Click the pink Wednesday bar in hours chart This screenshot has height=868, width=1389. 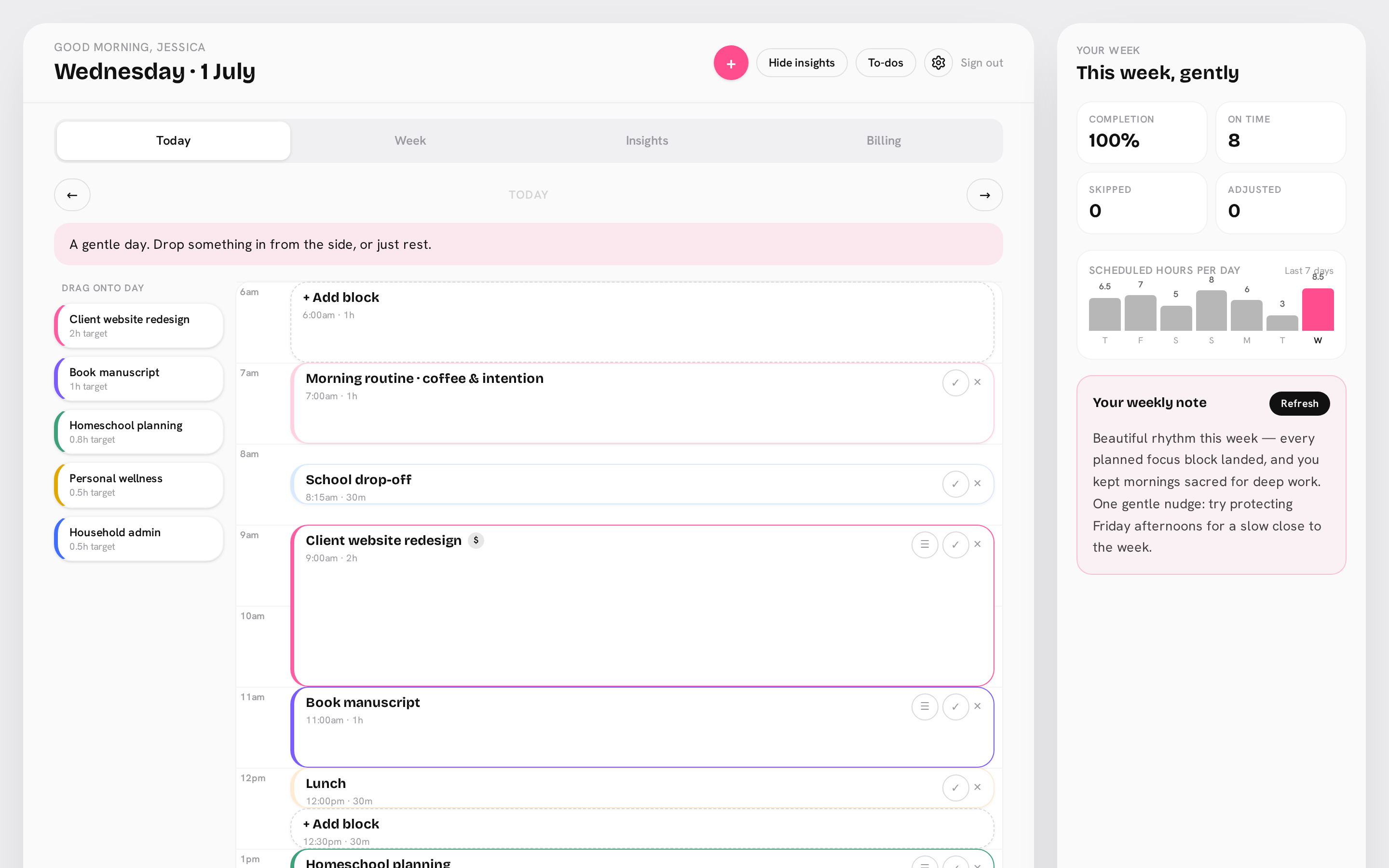coord(1317,310)
